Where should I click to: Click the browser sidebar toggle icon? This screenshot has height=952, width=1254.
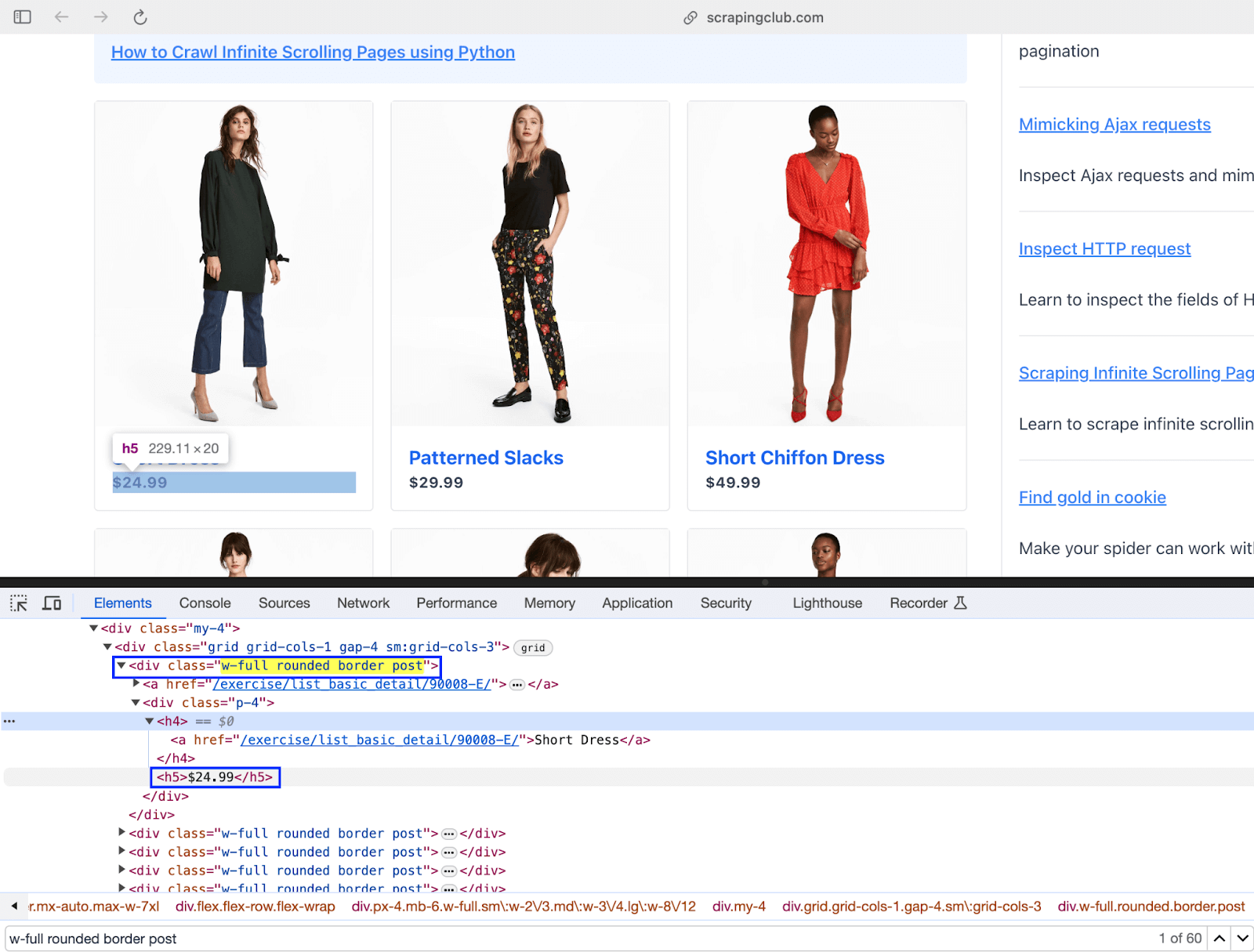pyautogui.click(x=22, y=17)
